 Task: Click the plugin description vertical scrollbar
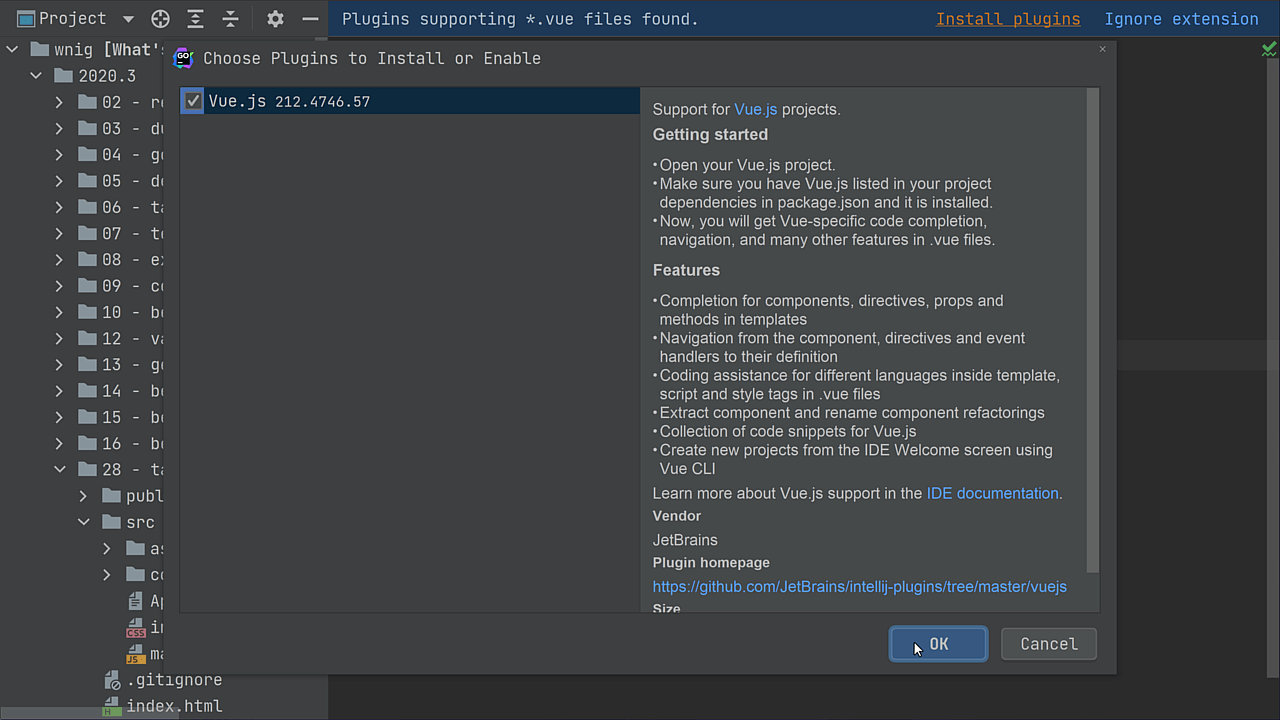1092,330
